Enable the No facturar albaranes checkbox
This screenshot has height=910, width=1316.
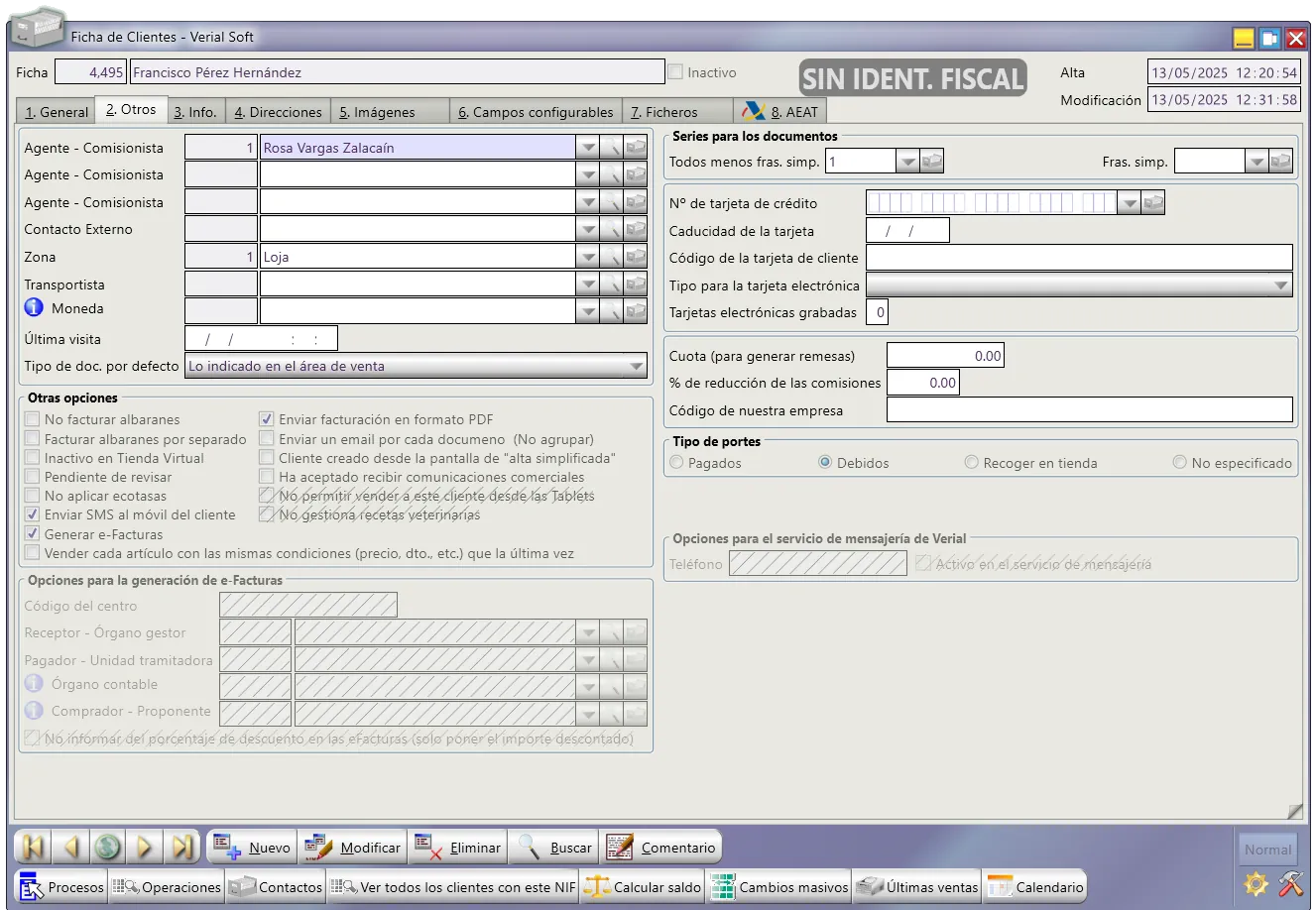[33, 419]
